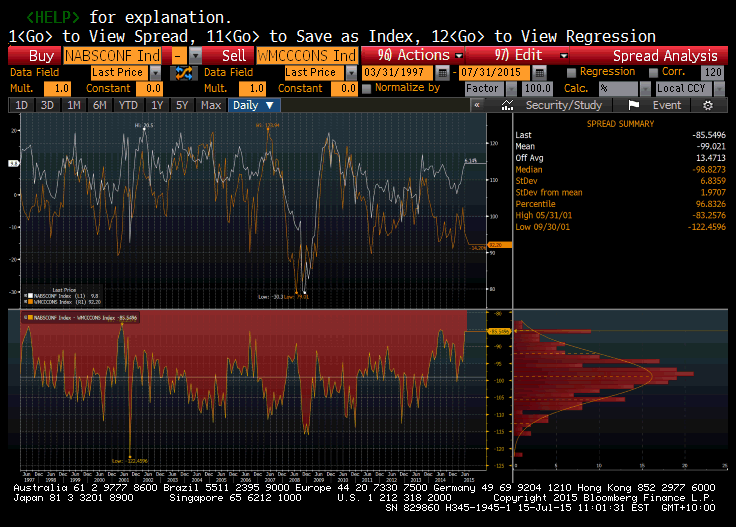Expand the first Last Price dropdown

[x=154, y=73]
